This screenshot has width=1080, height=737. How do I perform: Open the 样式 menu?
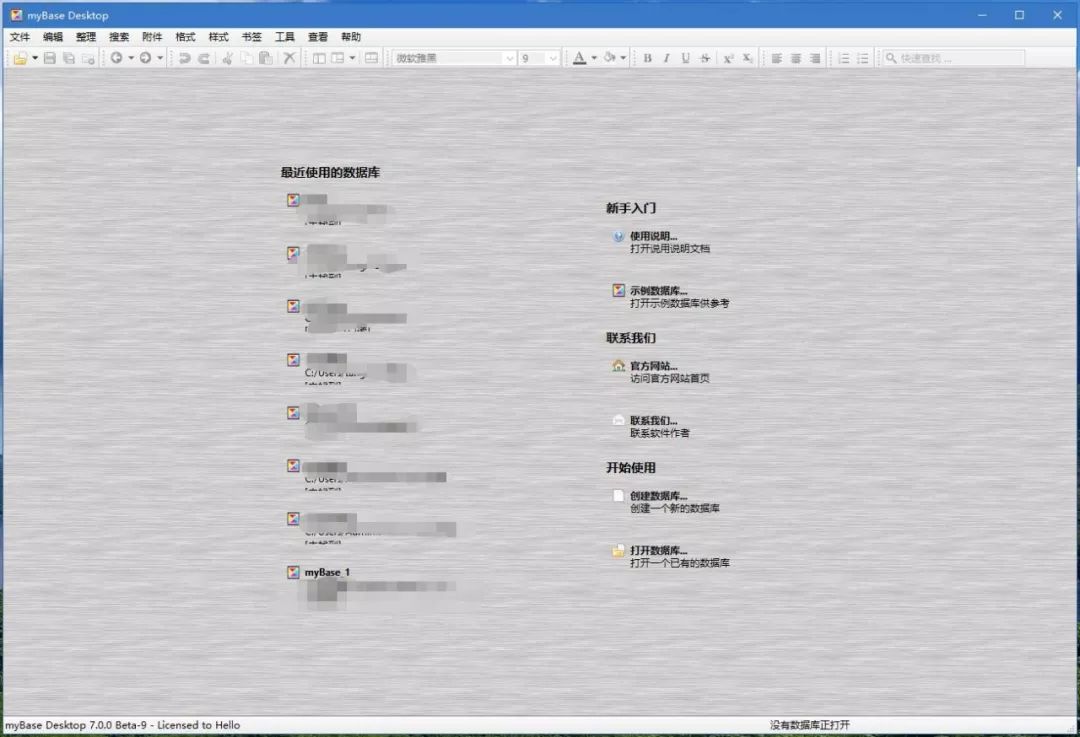(x=218, y=37)
